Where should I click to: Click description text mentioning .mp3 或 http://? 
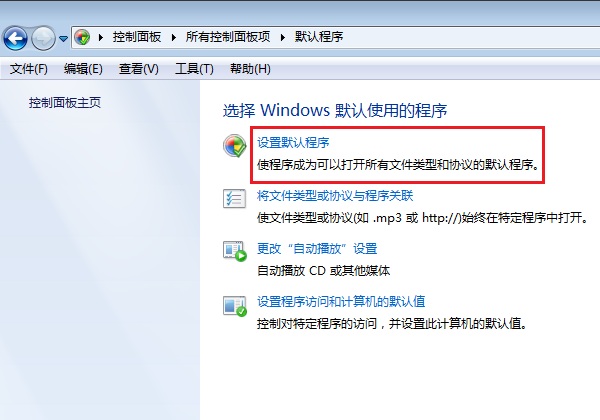coord(422,218)
